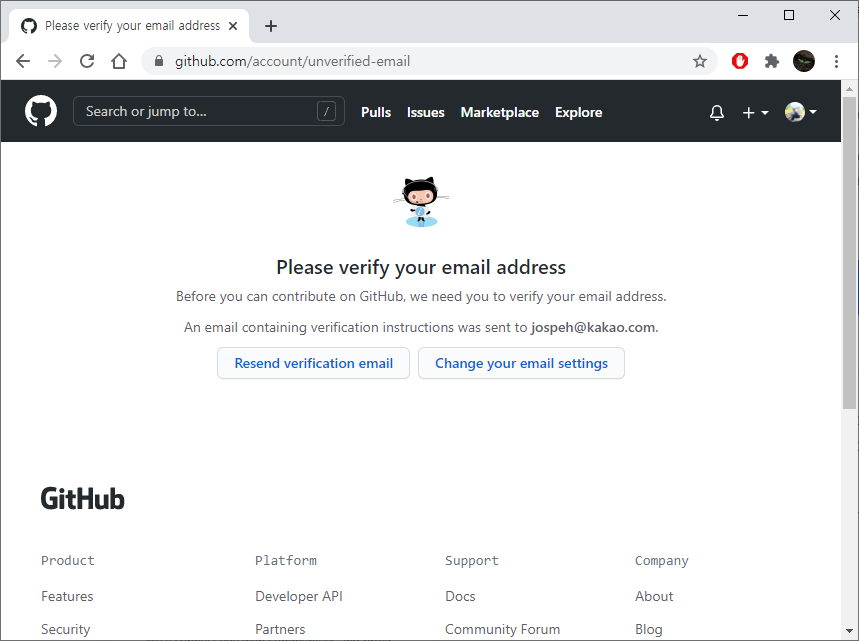
Task: Open the Security footer link
Action: (x=65, y=629)
